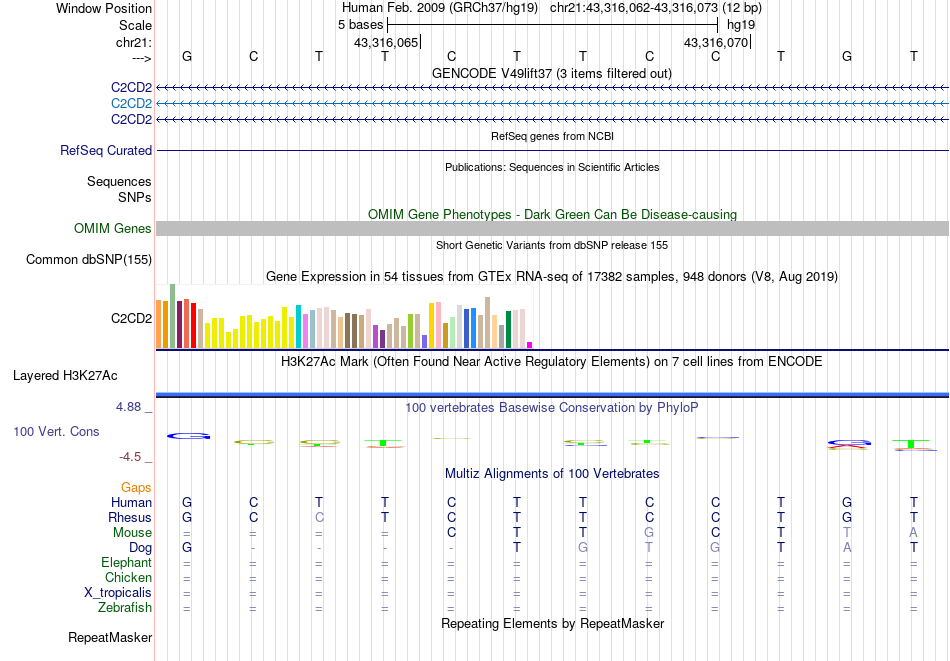The width and height of the screenshot is (950, 661).
Task: Click the gray A base in the Dog row
Action: point(847,548)
